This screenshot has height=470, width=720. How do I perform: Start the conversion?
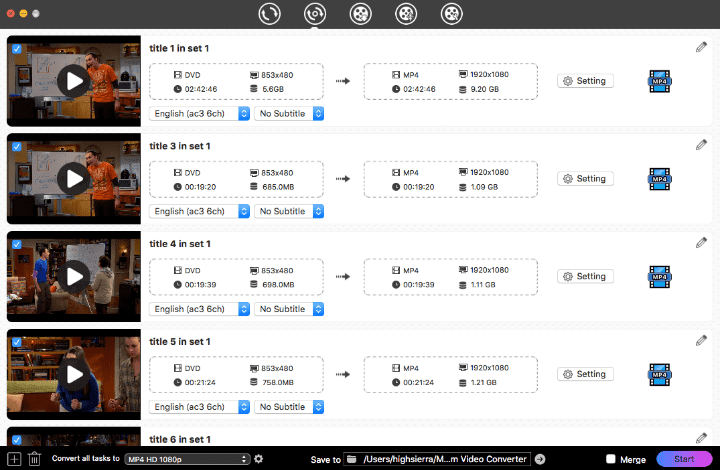click(x=684, y=459)
